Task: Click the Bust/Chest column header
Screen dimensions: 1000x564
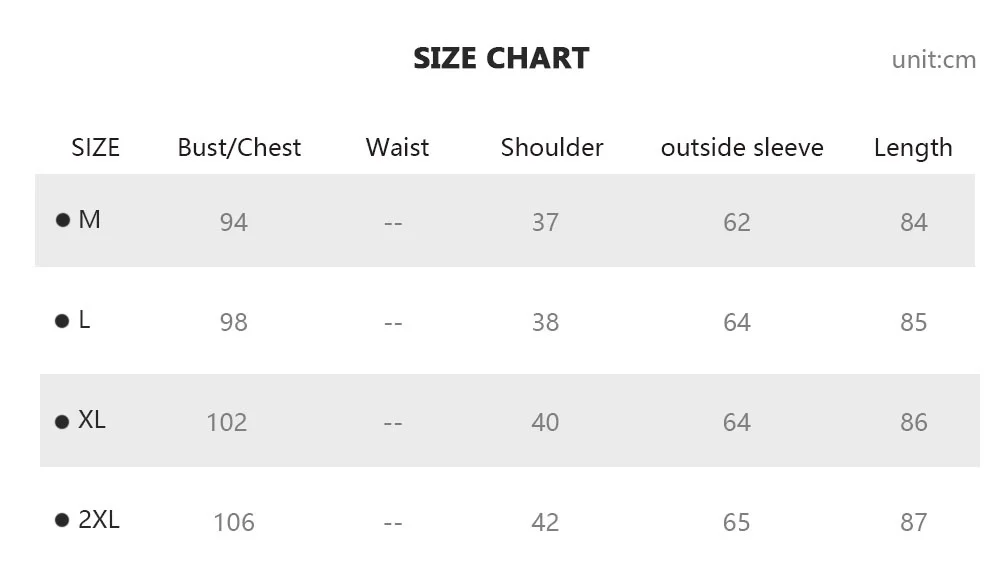Action: click(239, 148)
